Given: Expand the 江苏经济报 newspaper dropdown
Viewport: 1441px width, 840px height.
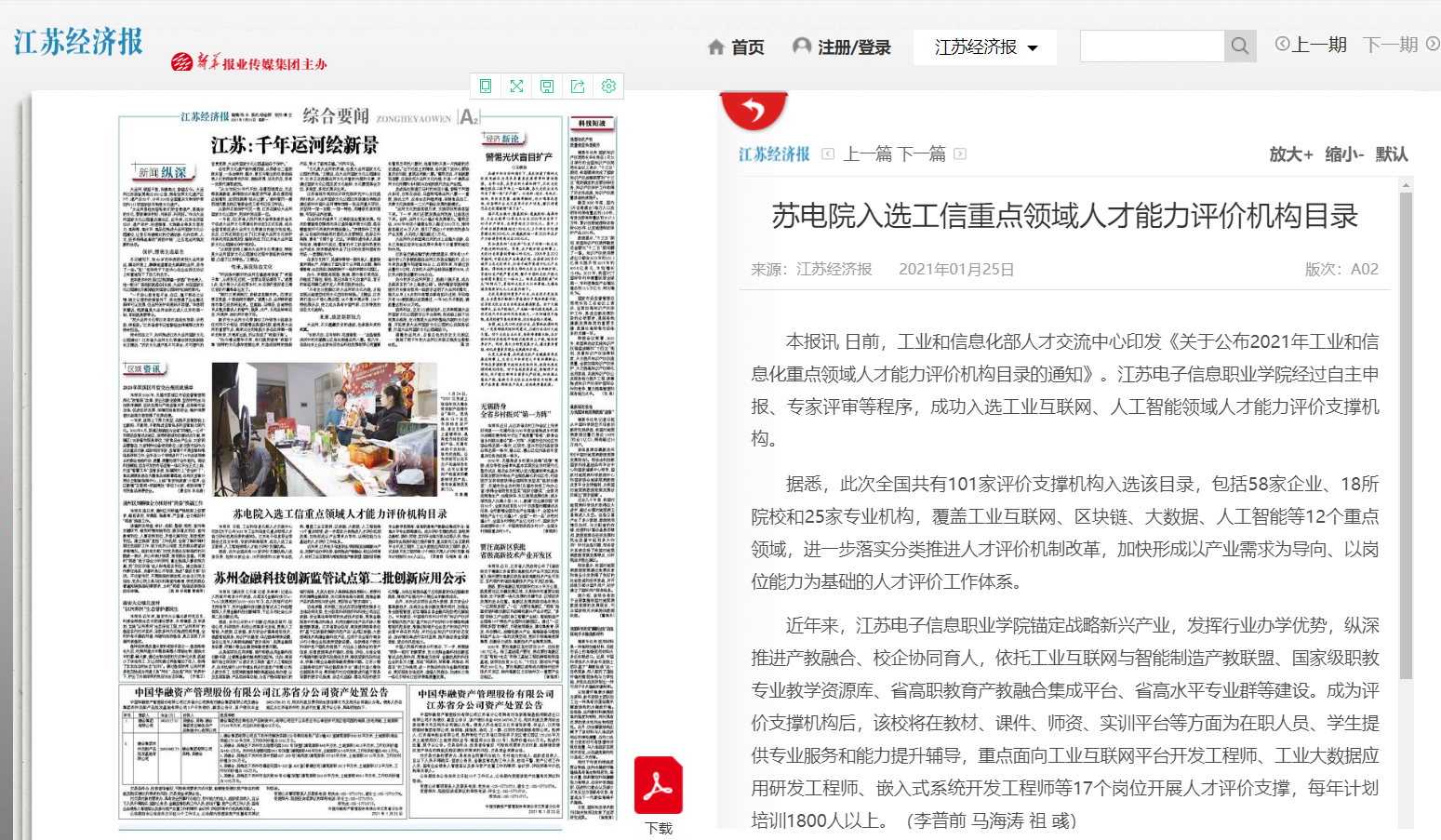Looking at the screenshot, I should coord(985,47).
